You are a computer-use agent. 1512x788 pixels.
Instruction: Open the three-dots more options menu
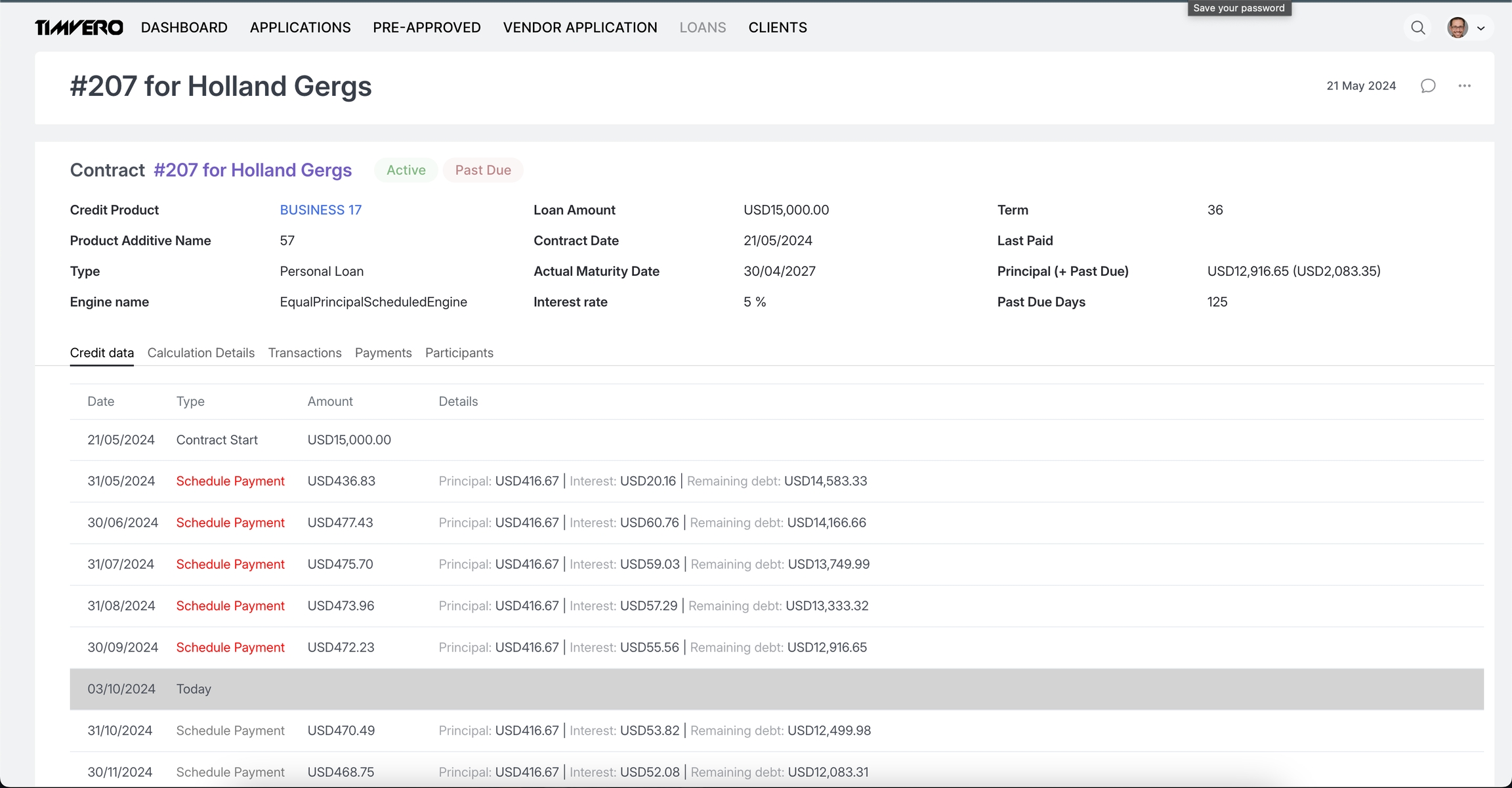1464,86
